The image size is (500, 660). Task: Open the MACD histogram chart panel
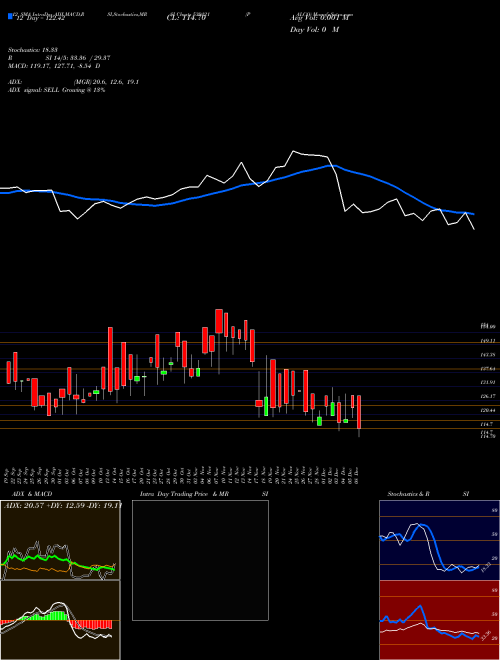click(x=60, y=620)
